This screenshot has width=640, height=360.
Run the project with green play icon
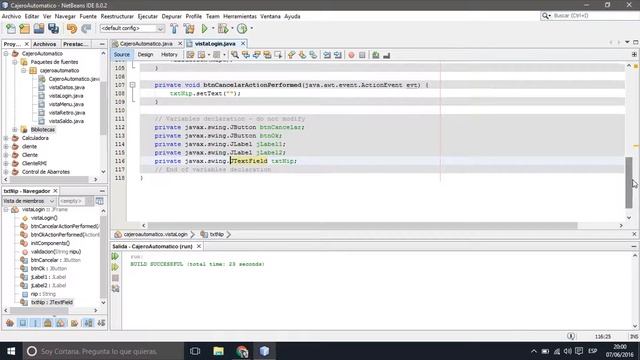coord(204,29)
